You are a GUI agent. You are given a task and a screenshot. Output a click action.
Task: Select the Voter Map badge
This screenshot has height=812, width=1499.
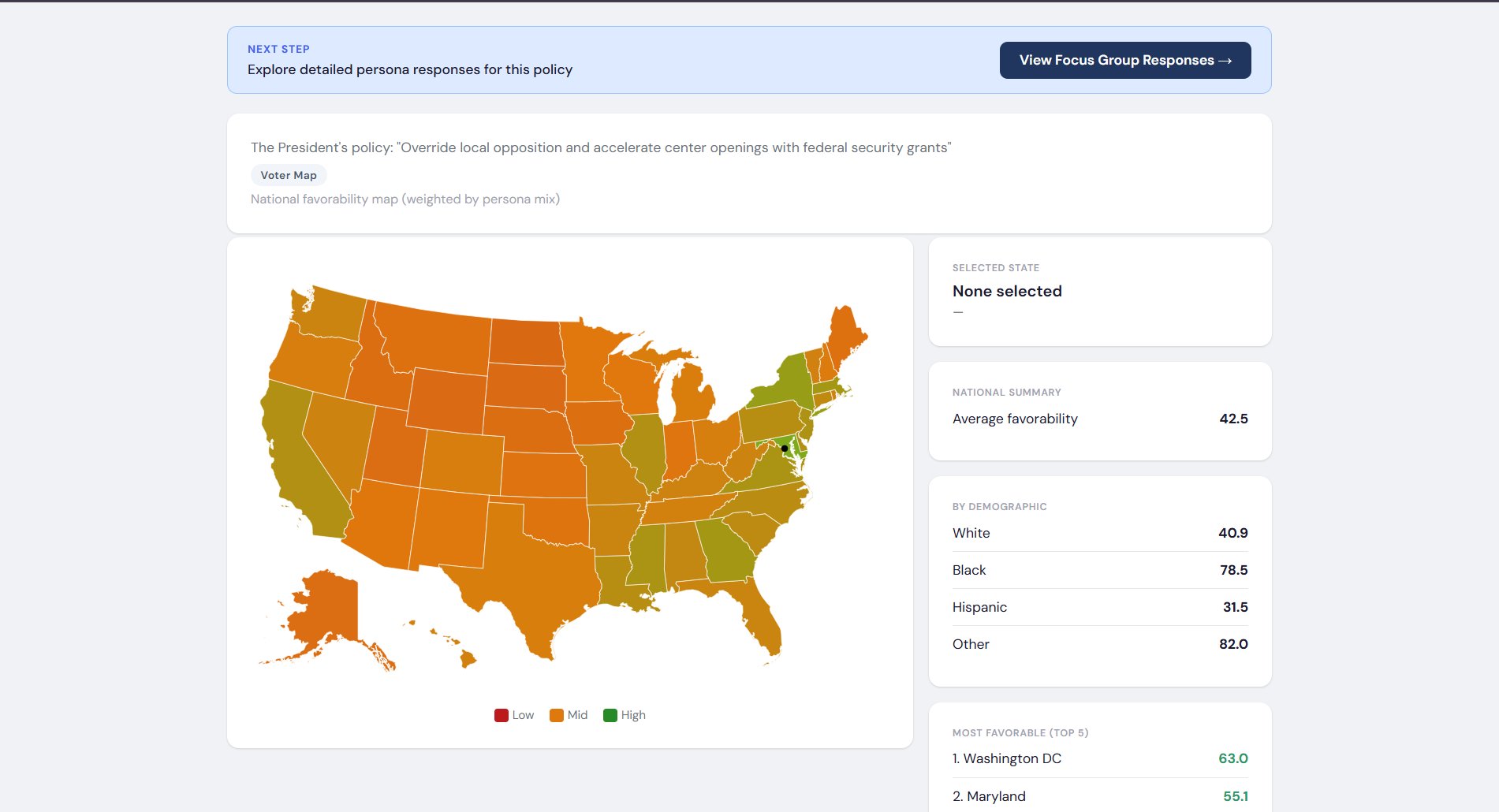click(288, 174)
